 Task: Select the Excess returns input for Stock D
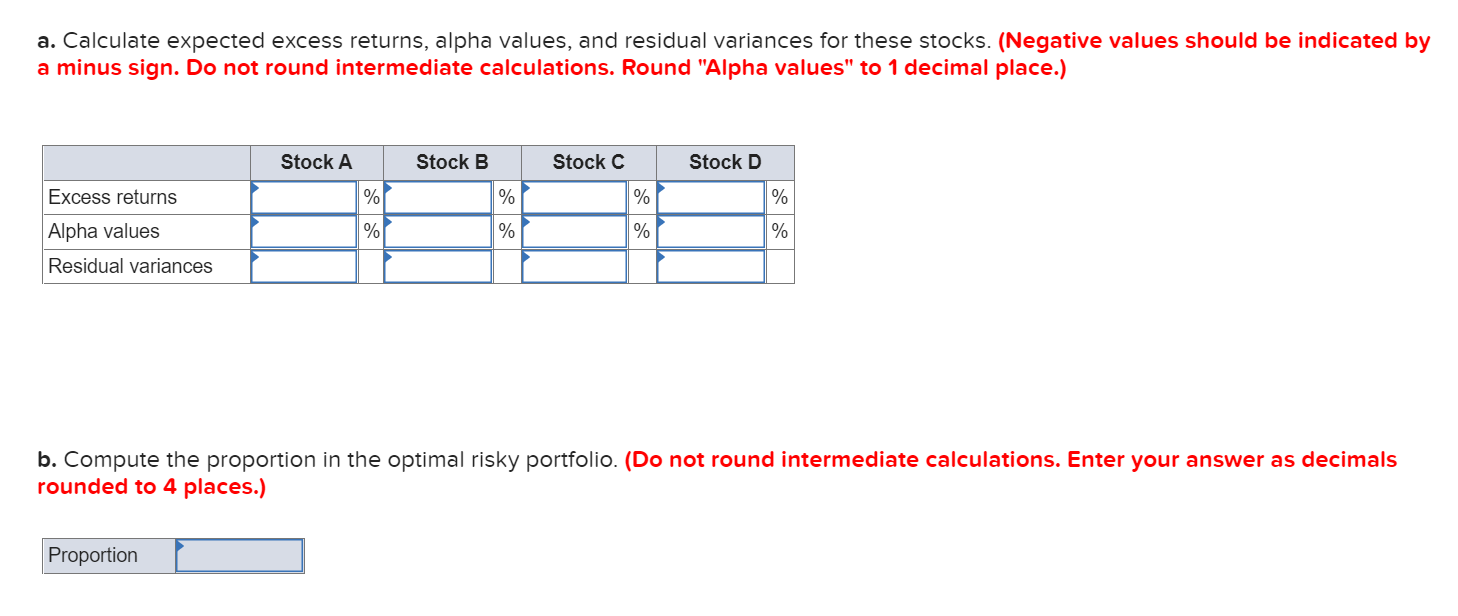710,197
